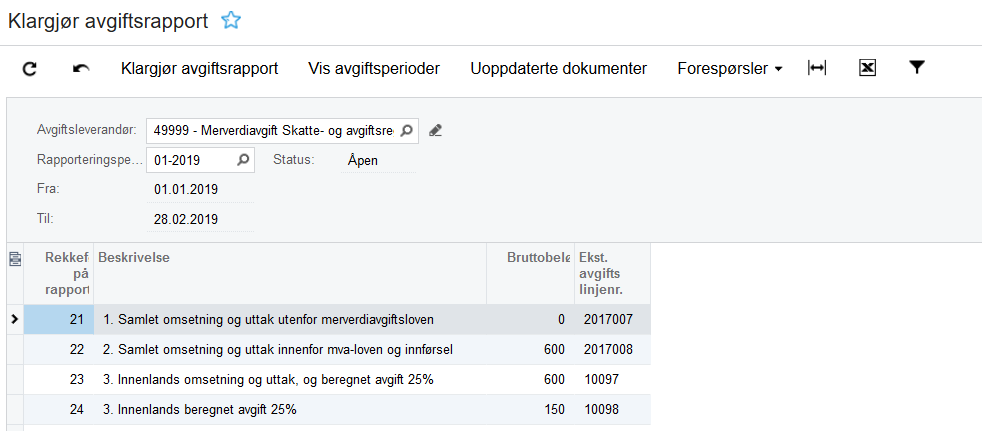Click Klargjør avgiftsrapport toolbar button
The image size is (982, 431).
[199, 69]
